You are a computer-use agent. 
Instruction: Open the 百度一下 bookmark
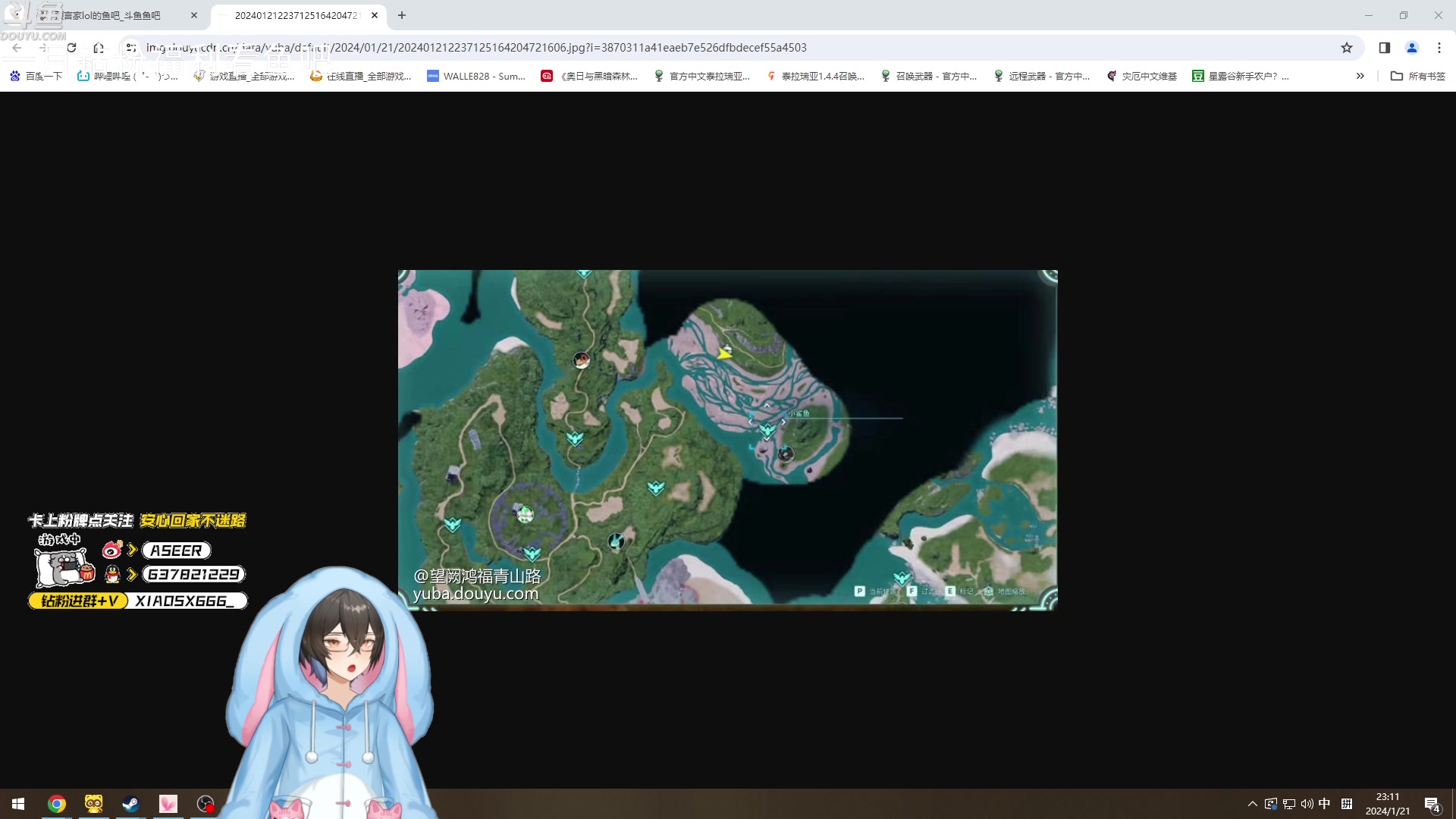36,76
